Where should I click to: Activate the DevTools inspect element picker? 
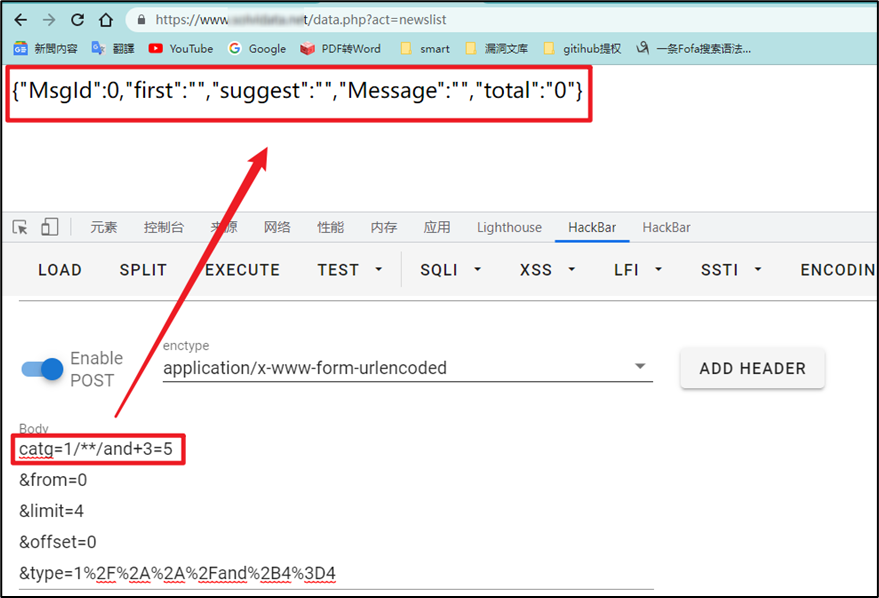click(x=20, y=227)
